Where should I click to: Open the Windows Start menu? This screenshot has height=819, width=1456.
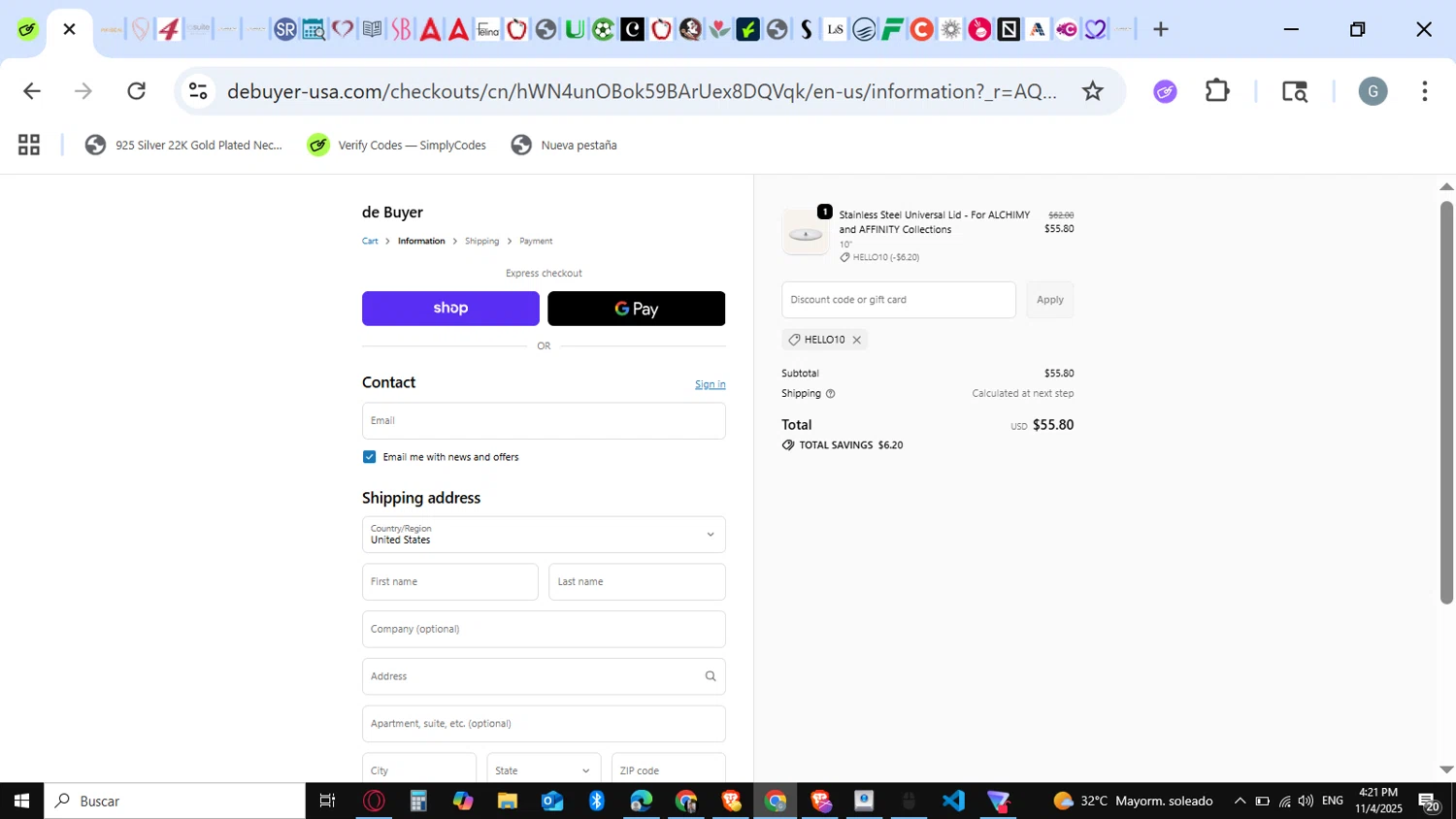click(x=21, y=801)
